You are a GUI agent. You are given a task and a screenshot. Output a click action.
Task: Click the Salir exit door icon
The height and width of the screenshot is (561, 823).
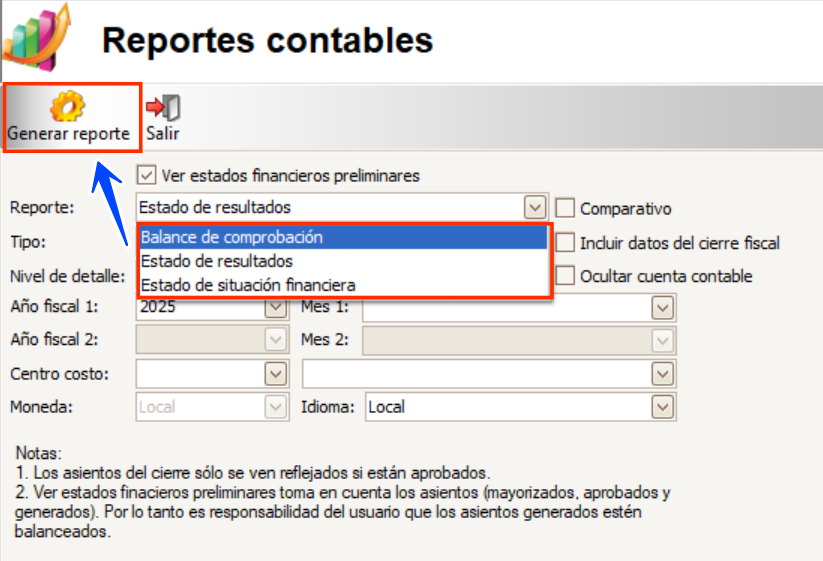click(163, 107)
